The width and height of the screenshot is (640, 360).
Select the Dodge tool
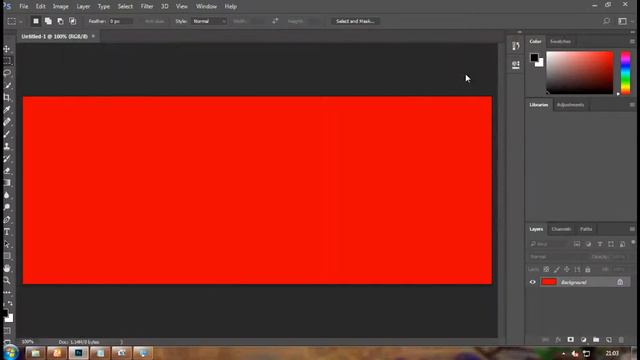7,207
